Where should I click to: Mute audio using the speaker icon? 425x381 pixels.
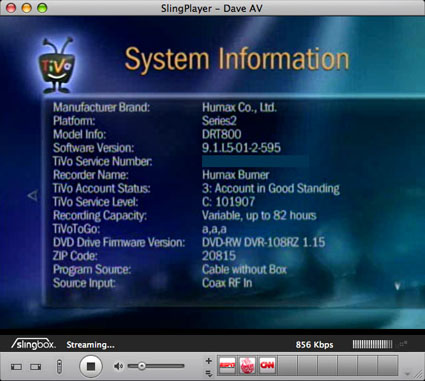click(118, 366)
